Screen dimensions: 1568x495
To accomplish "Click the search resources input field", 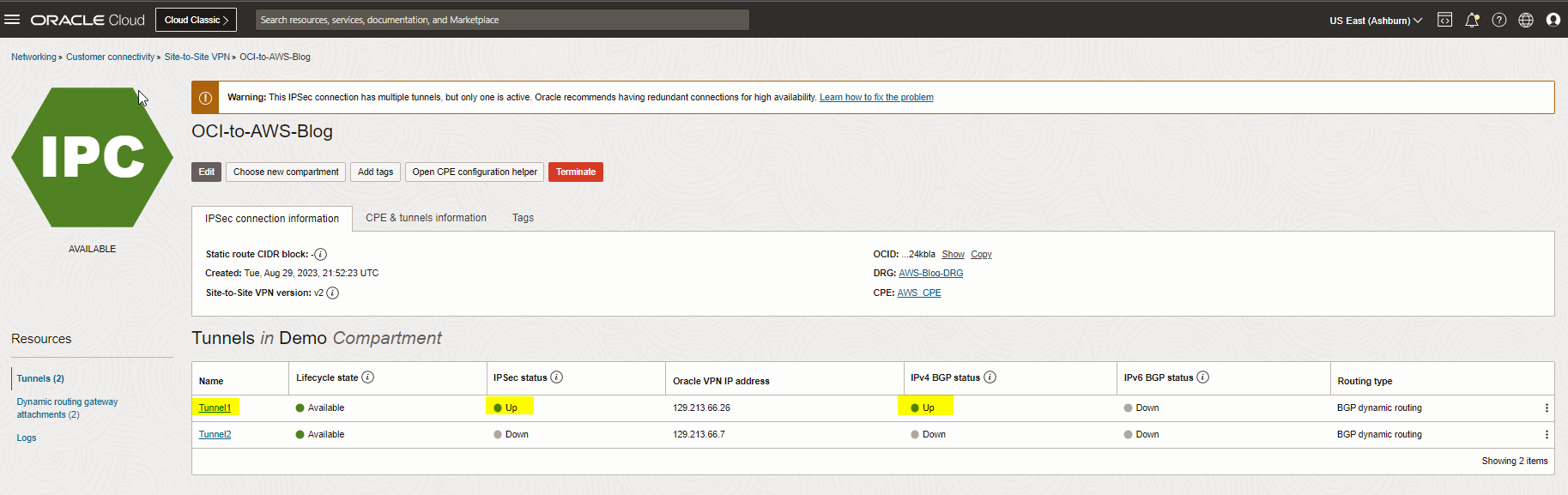I will coord(502,20).
